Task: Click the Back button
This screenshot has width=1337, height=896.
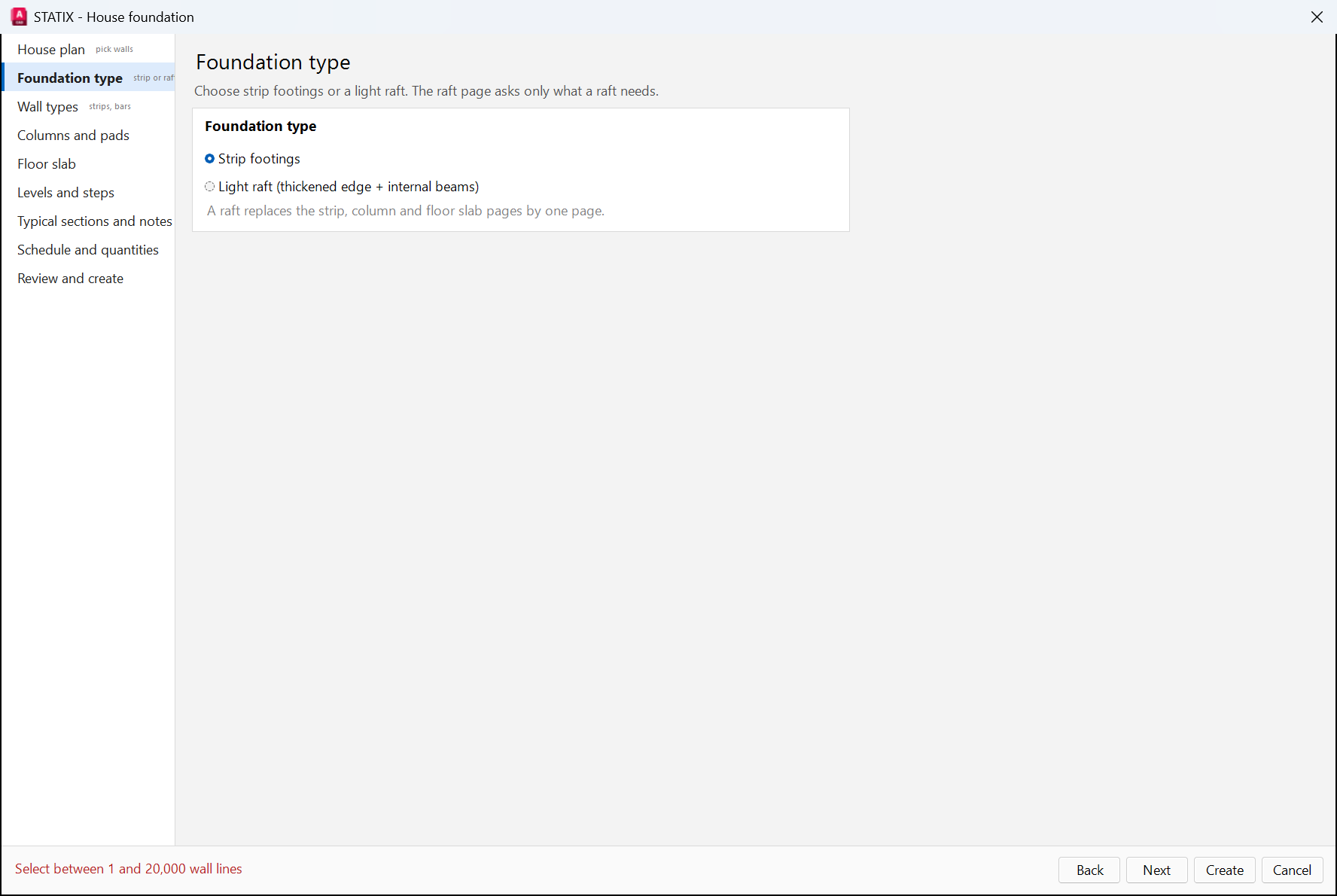Action: 1089,870
